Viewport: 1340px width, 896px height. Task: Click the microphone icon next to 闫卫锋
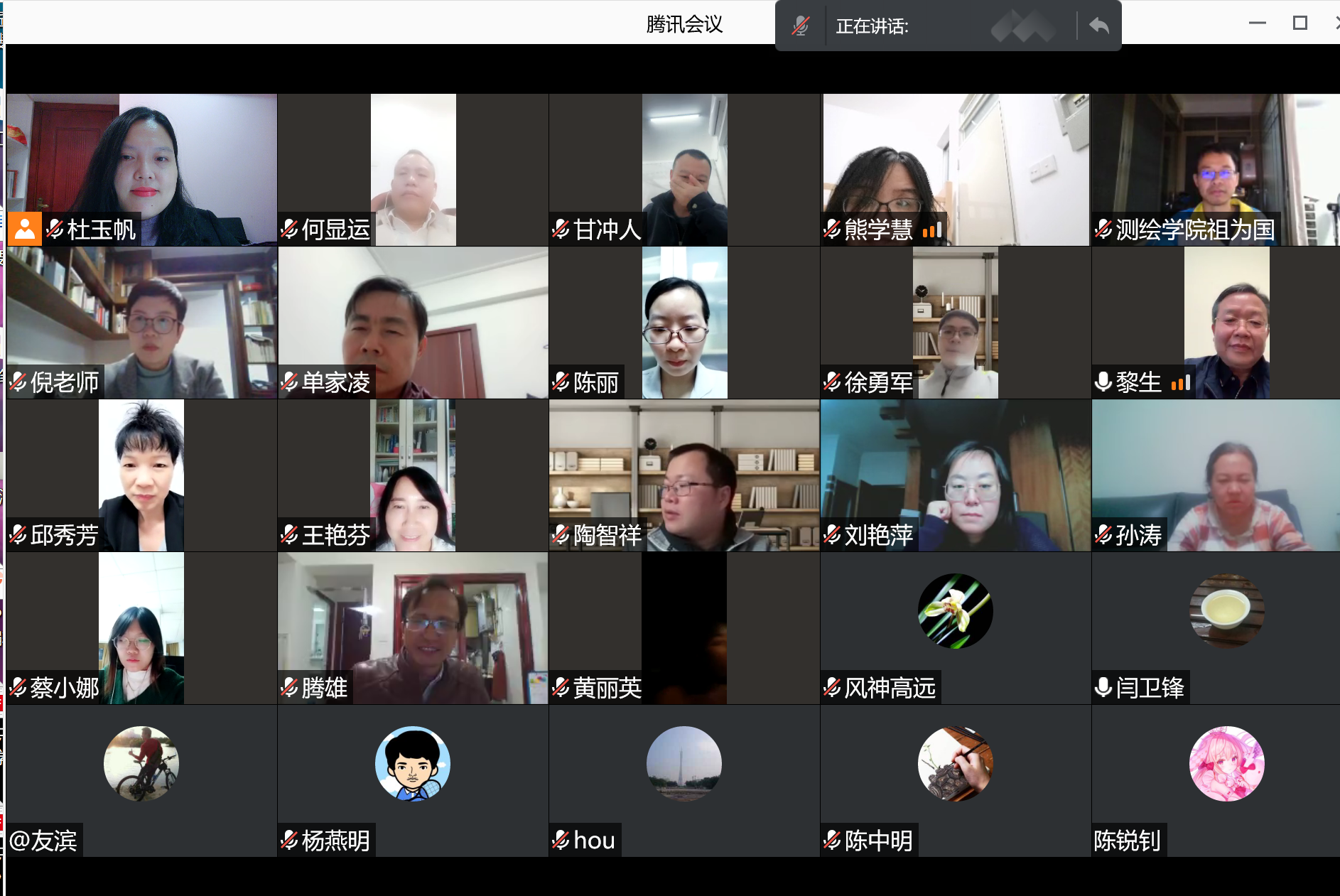(x=1103, y=688)
